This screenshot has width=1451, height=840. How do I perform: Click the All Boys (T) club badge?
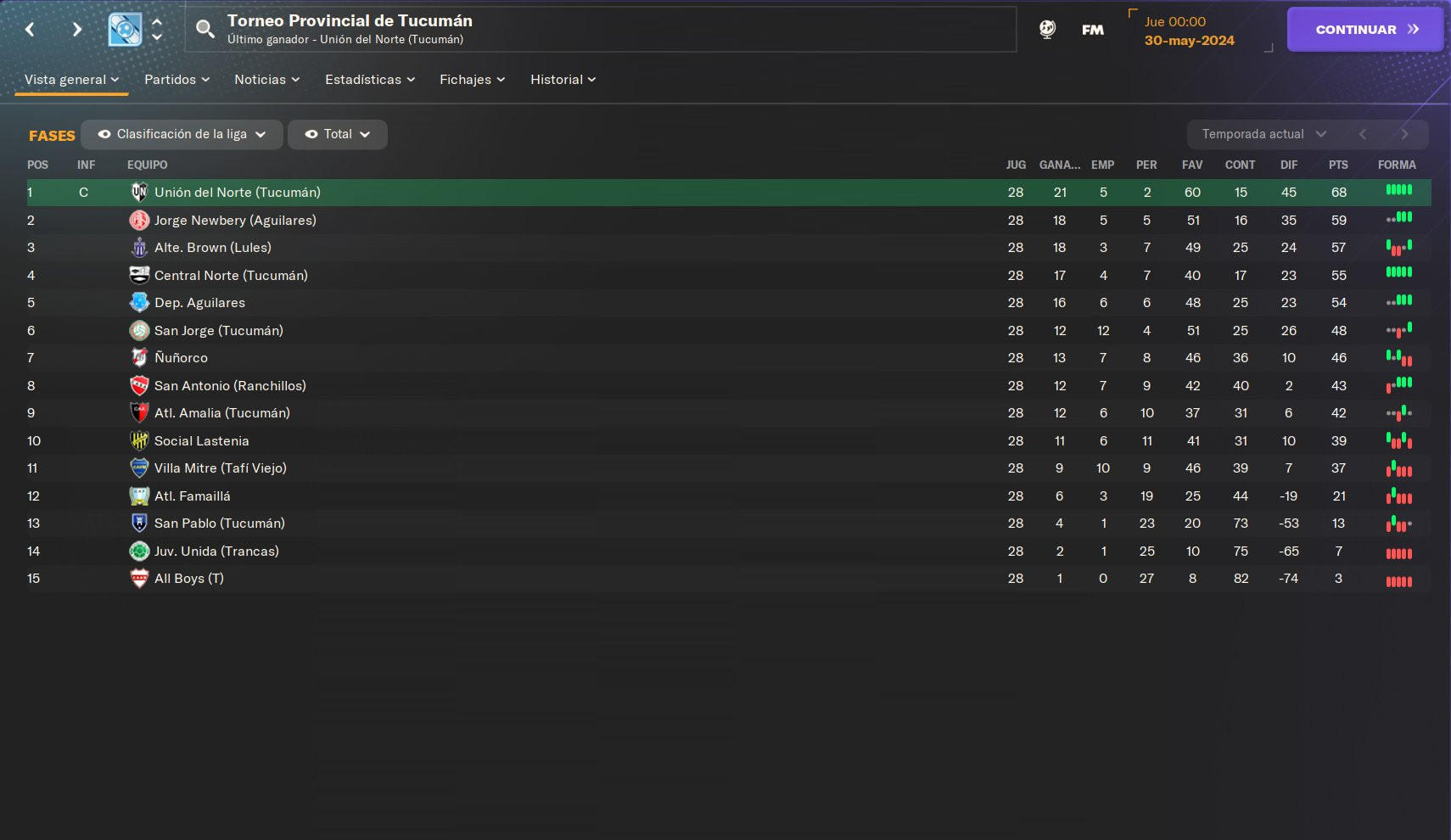point(139,579)
